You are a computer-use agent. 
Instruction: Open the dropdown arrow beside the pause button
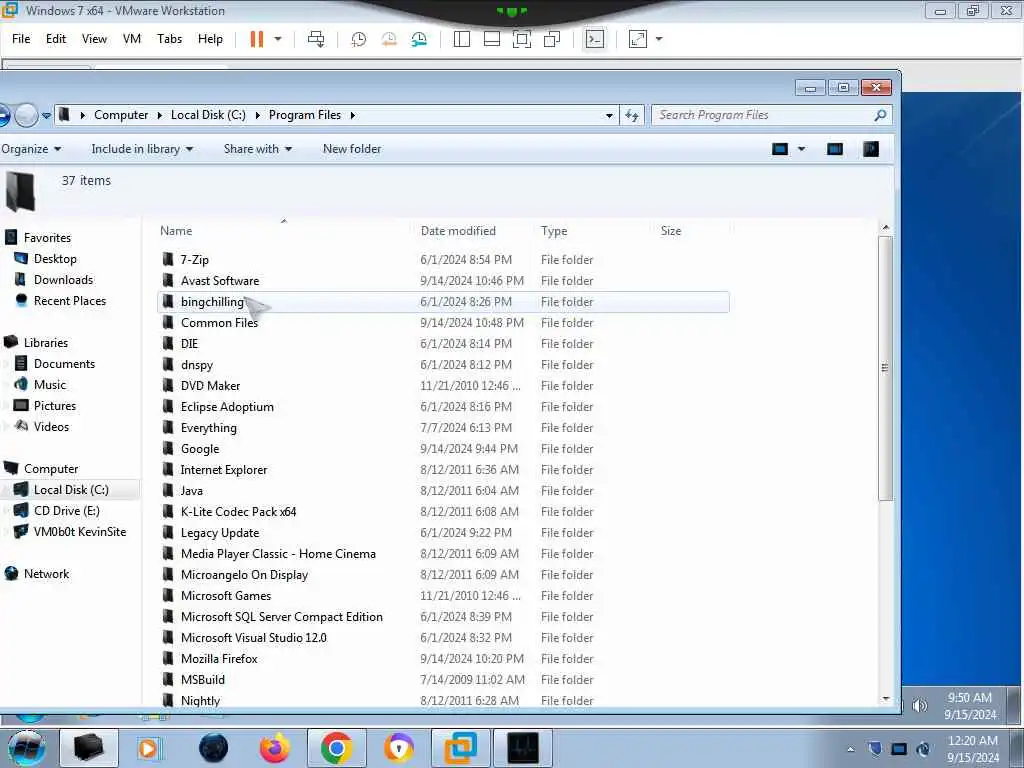tap(278, 39)
